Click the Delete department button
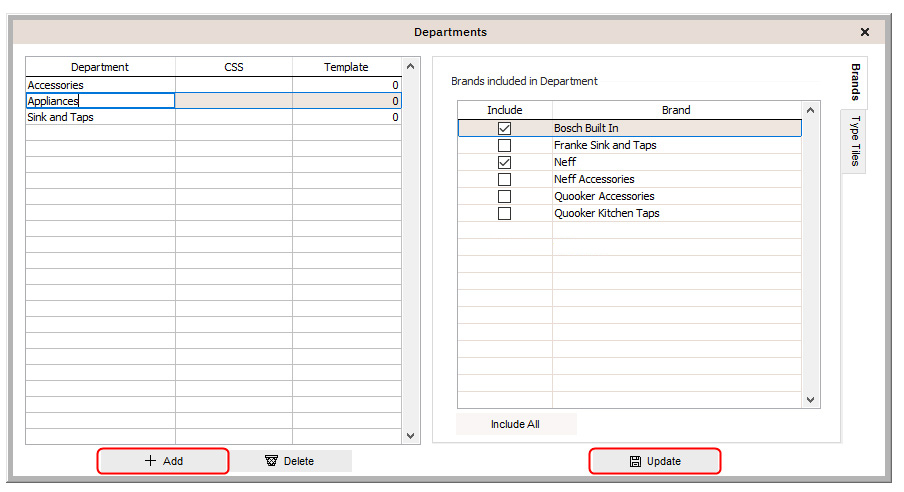The width and height of the screenshot is (904, 492). tap(290, 461)
